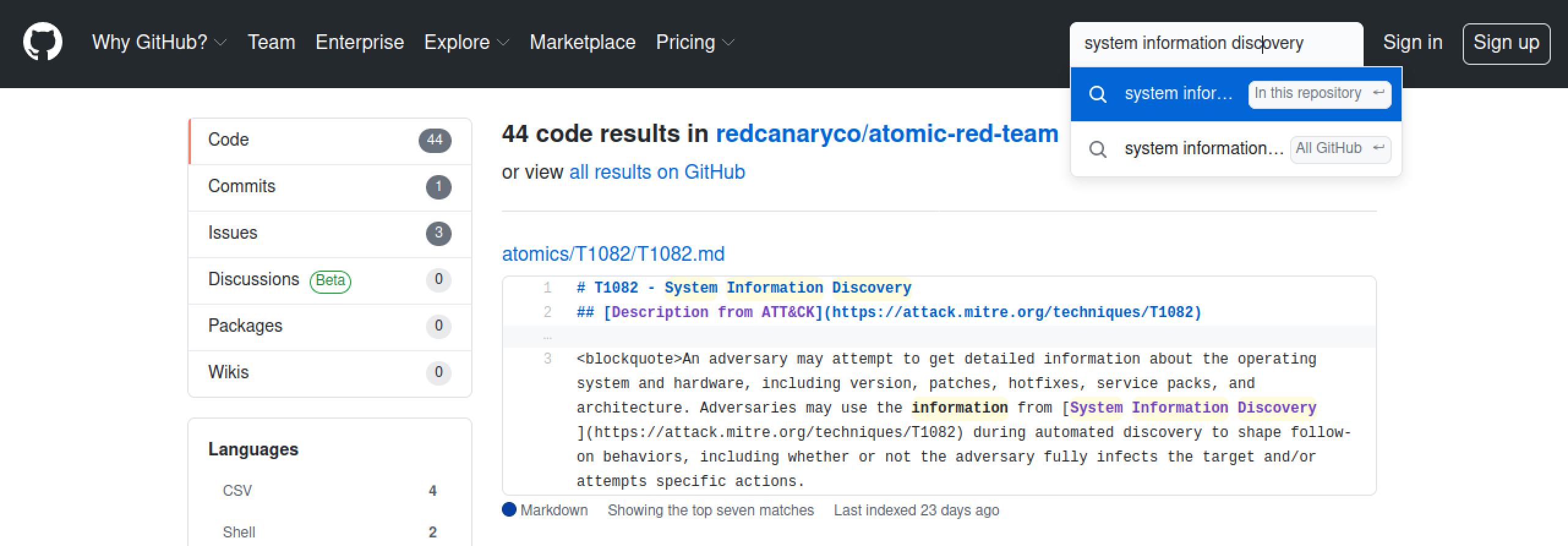Image resolution: width=1568 pixels, height=546 pixels.
Task: Click magnifier icon in repository search suggestion
Action: pos(1098,94)
